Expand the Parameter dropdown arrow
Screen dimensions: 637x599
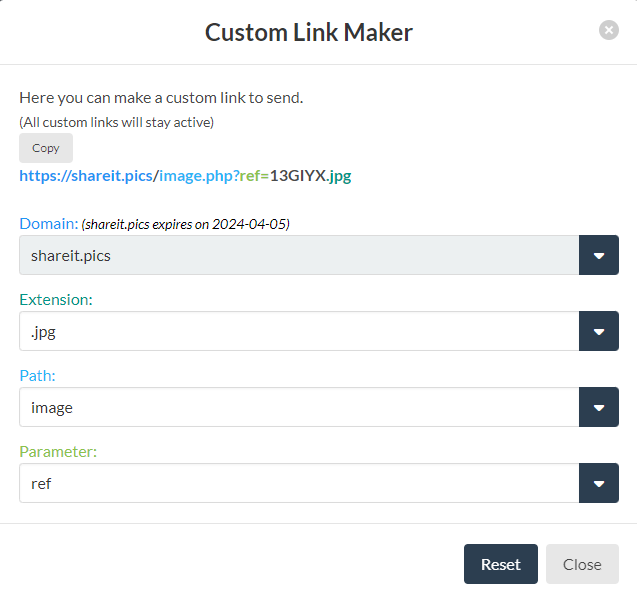click(x=599, y=483)
